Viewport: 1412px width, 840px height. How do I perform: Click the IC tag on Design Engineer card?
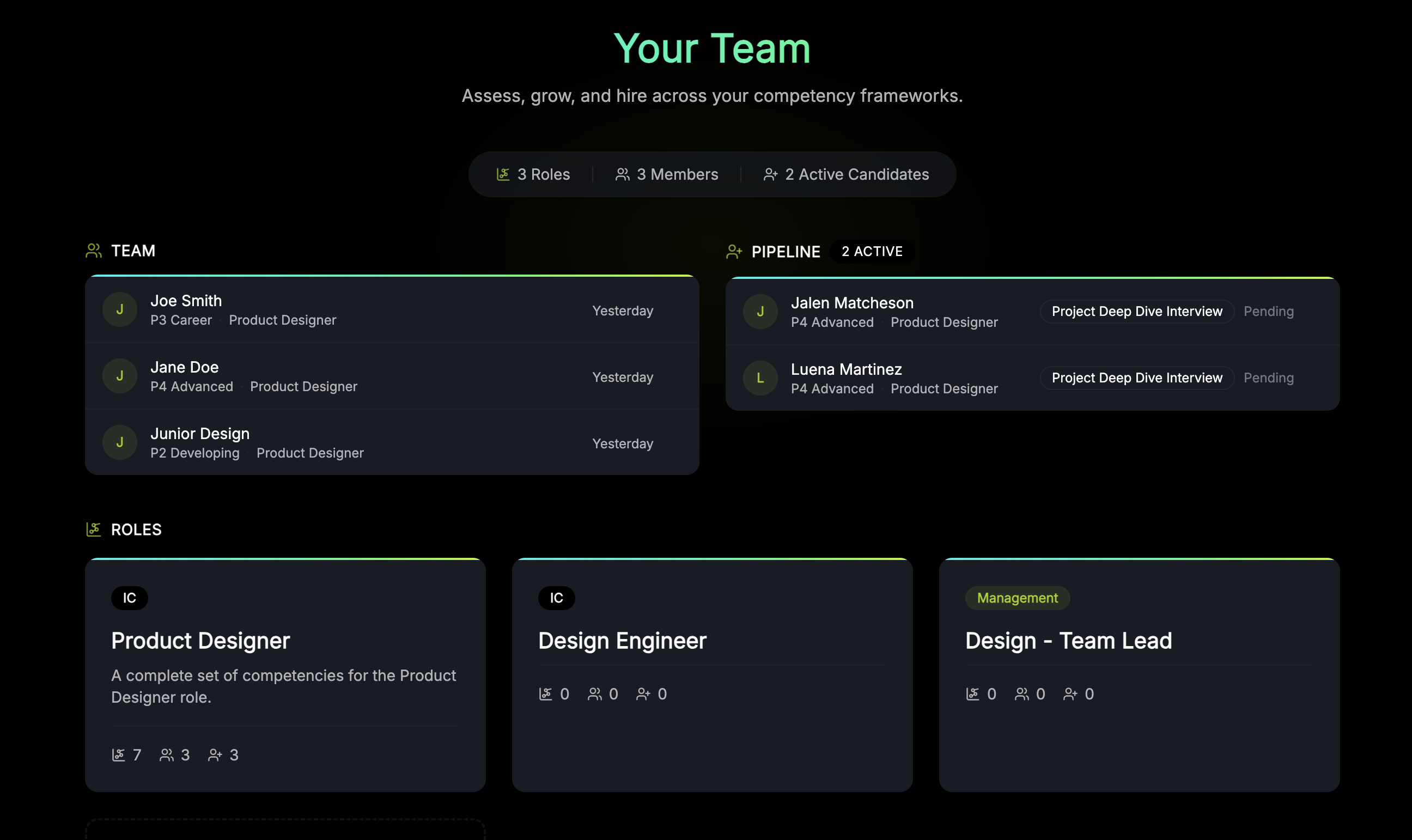(556, 598)
